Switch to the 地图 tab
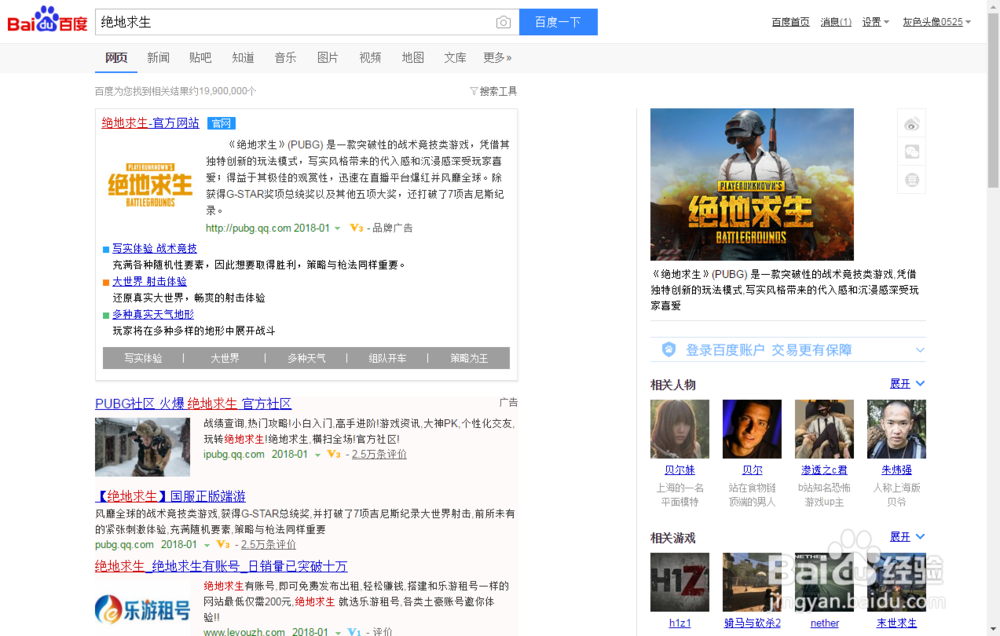Screen dimensions: 1000x636 [x=413, y=57]
